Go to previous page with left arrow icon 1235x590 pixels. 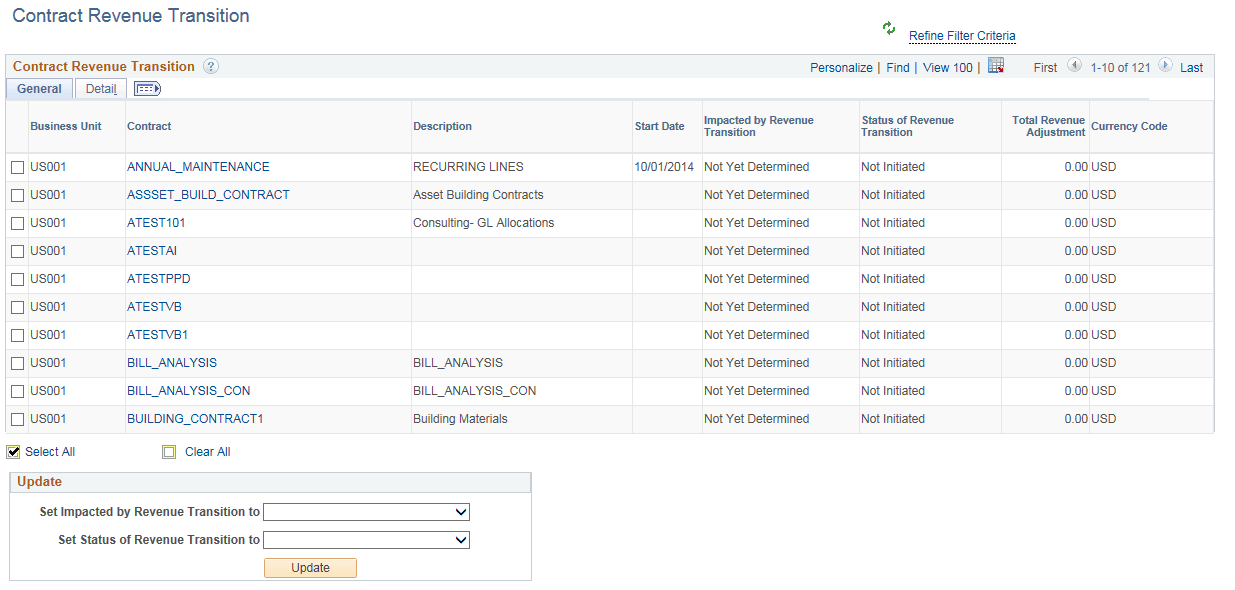pos(1074,65)
